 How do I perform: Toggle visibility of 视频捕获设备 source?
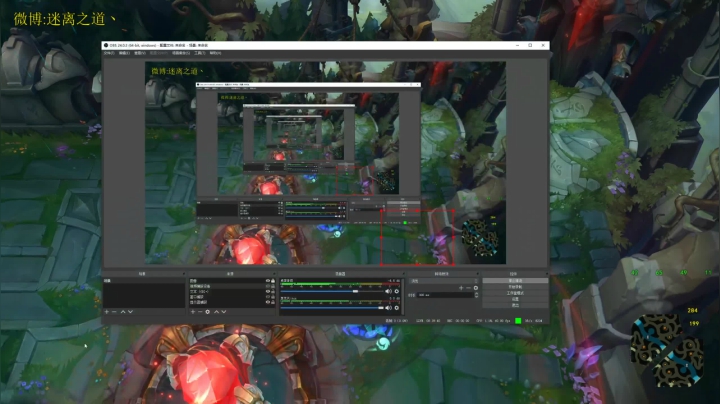(x=268, y=286)
